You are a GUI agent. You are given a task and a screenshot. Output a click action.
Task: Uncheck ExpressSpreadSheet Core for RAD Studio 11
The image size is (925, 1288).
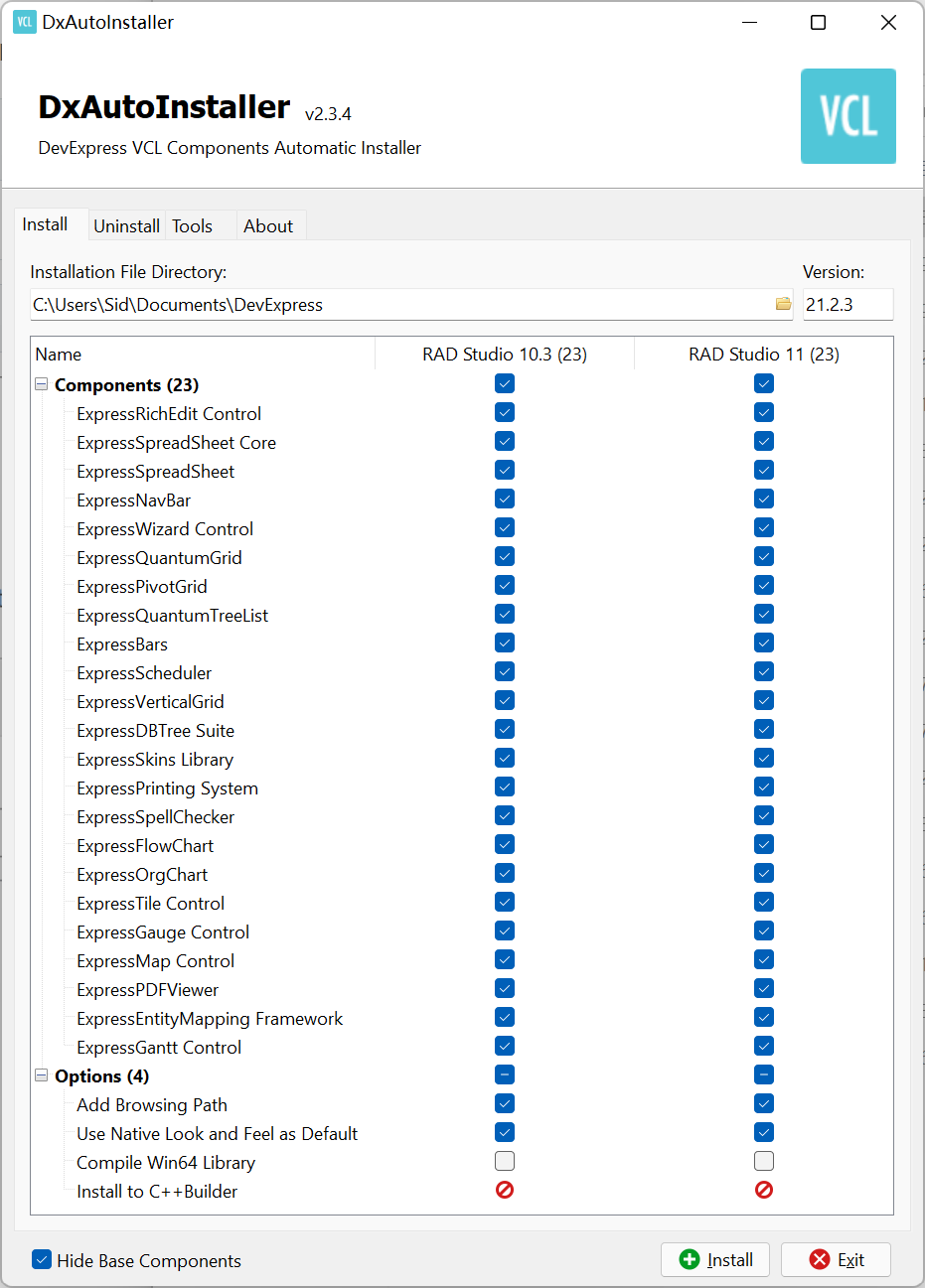pyautogui.click(x=764, y=441)
